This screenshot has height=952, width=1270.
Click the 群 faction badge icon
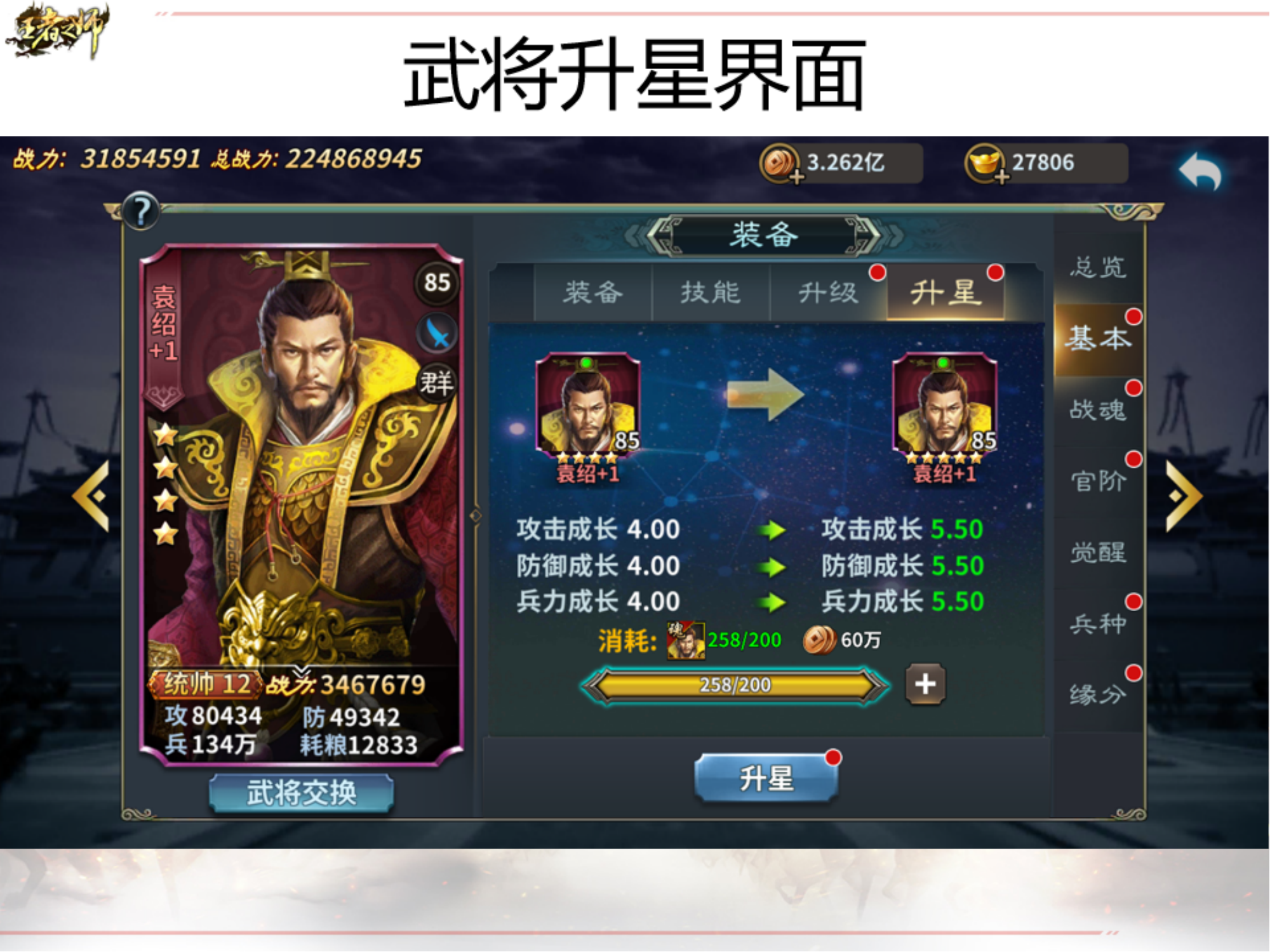437,383
